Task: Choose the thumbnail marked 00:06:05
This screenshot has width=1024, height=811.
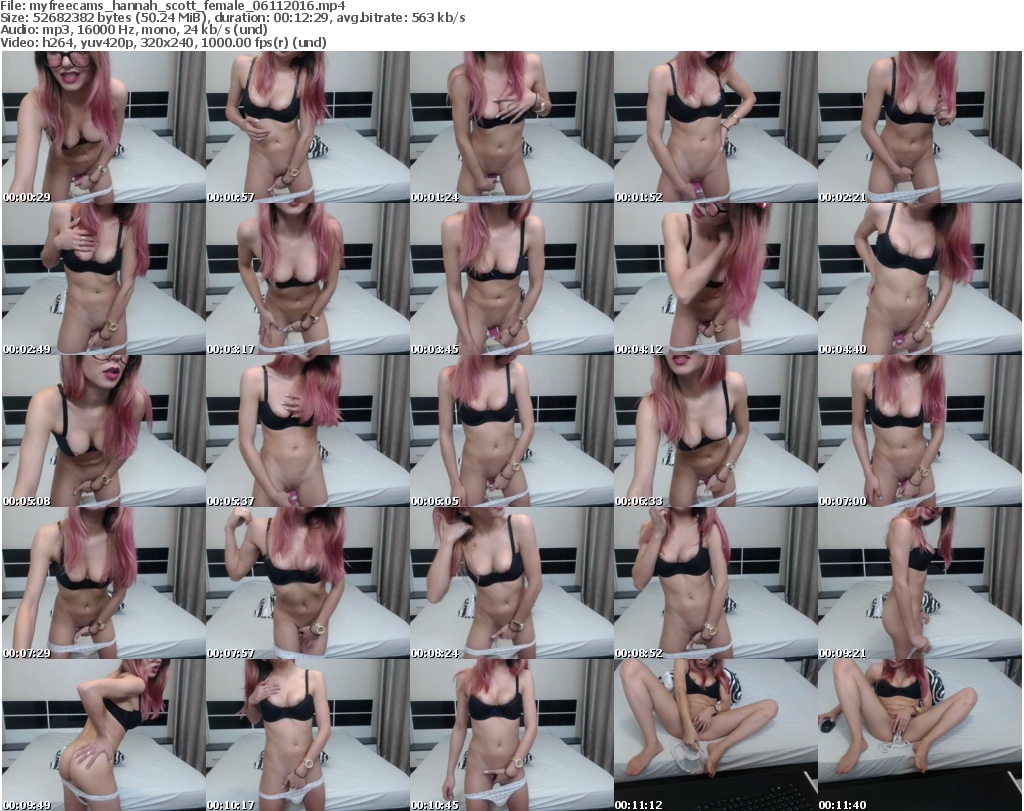Action: [511, 431]
